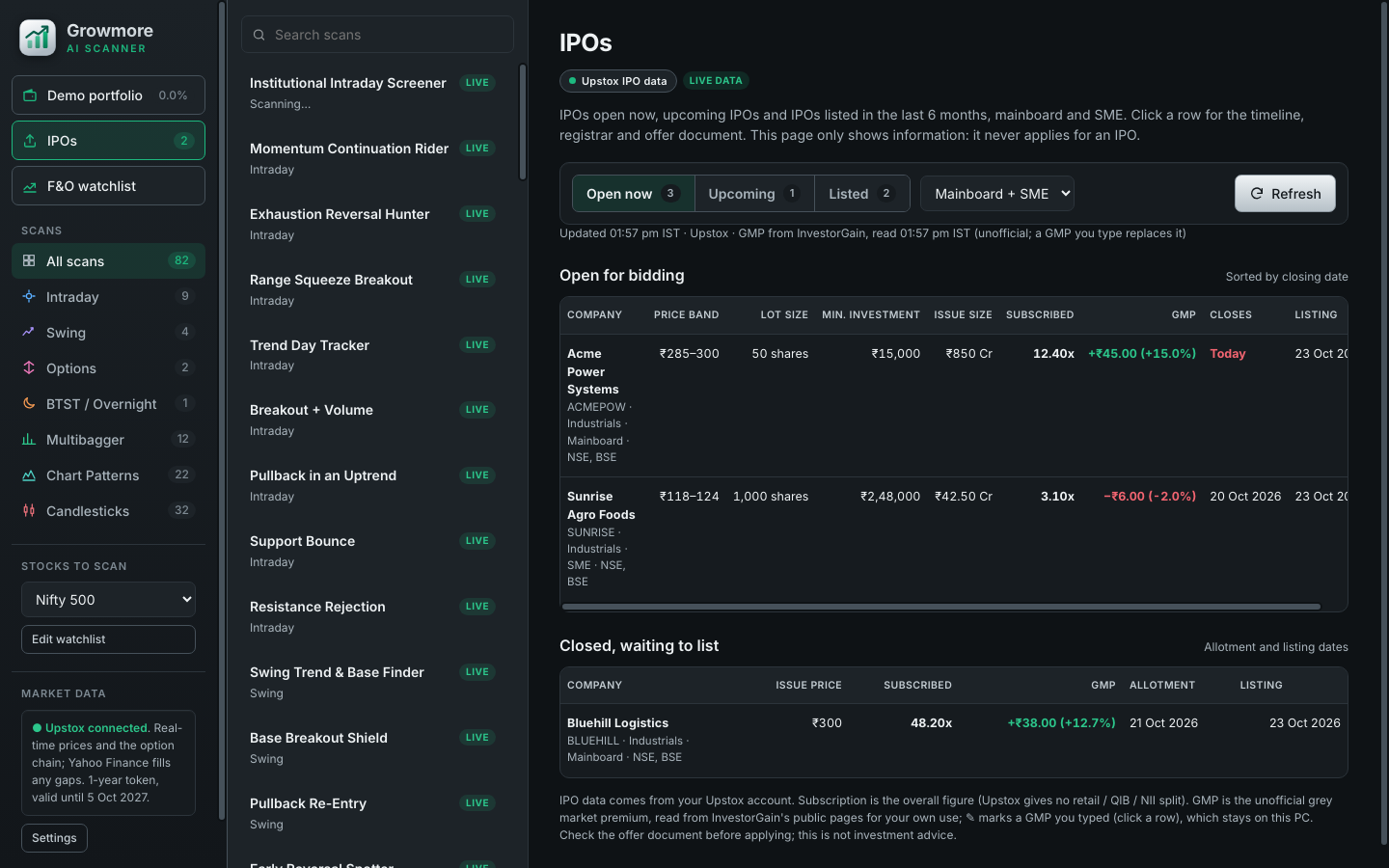The width and height of the screenshot is (1389, 868).
Task: Select Pullback Re-Entry scan
Action: pos(372,813)
